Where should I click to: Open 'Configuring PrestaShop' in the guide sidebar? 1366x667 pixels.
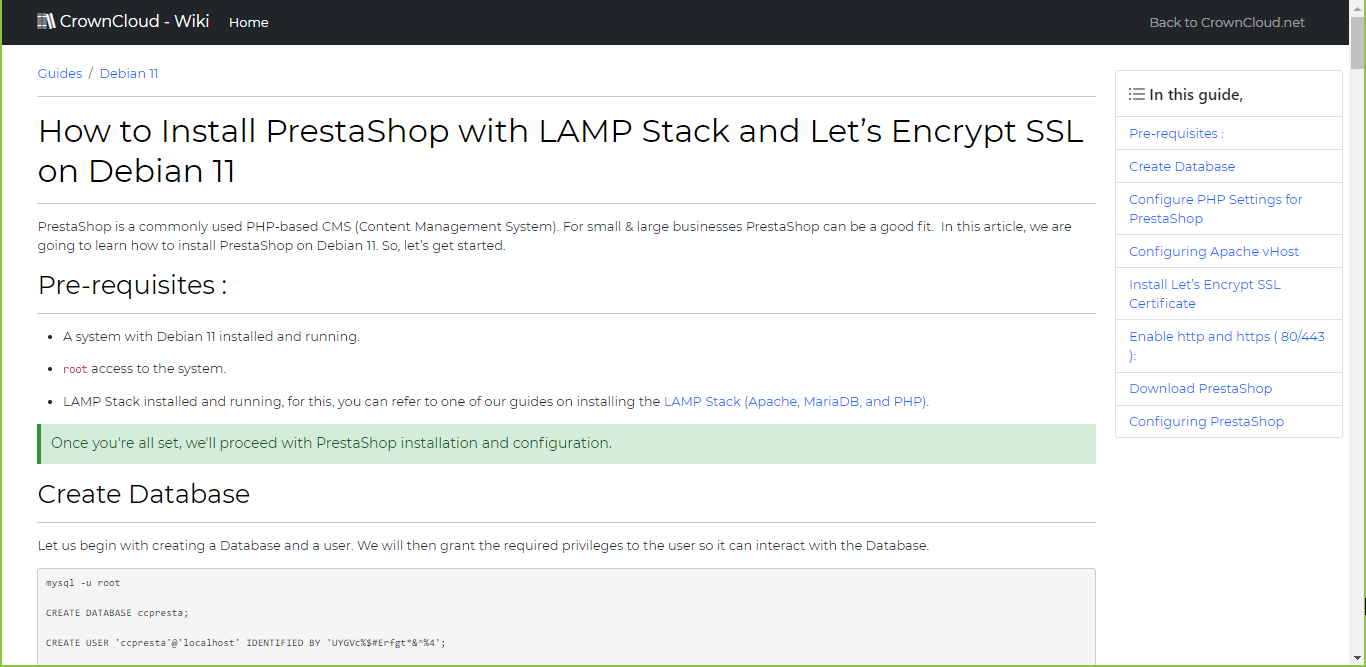(x=1206, y=421)
